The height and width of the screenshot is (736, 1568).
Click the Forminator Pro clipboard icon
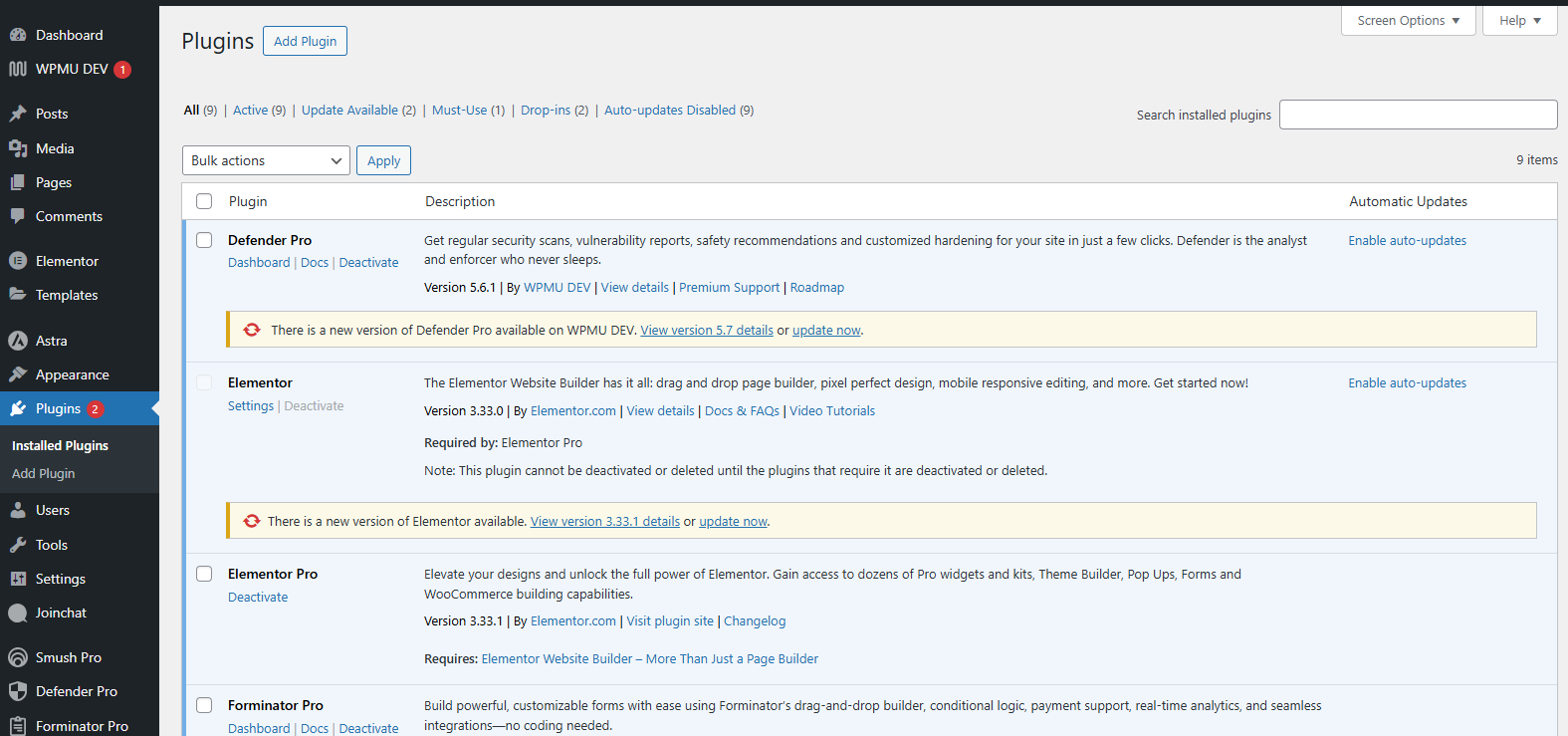coord(18,726)
